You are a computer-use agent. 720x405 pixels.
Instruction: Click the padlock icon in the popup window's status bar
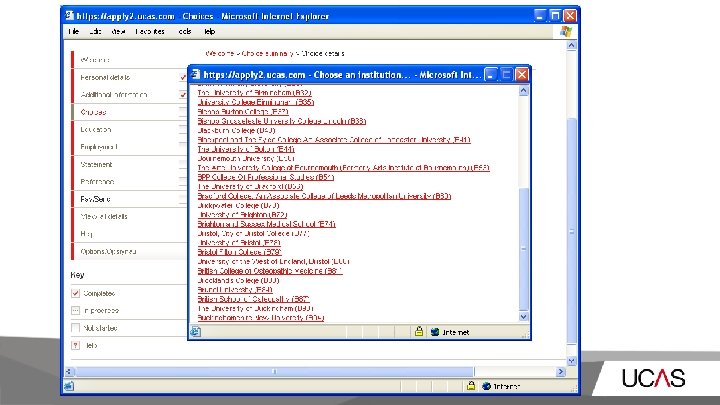pos(419,331)
